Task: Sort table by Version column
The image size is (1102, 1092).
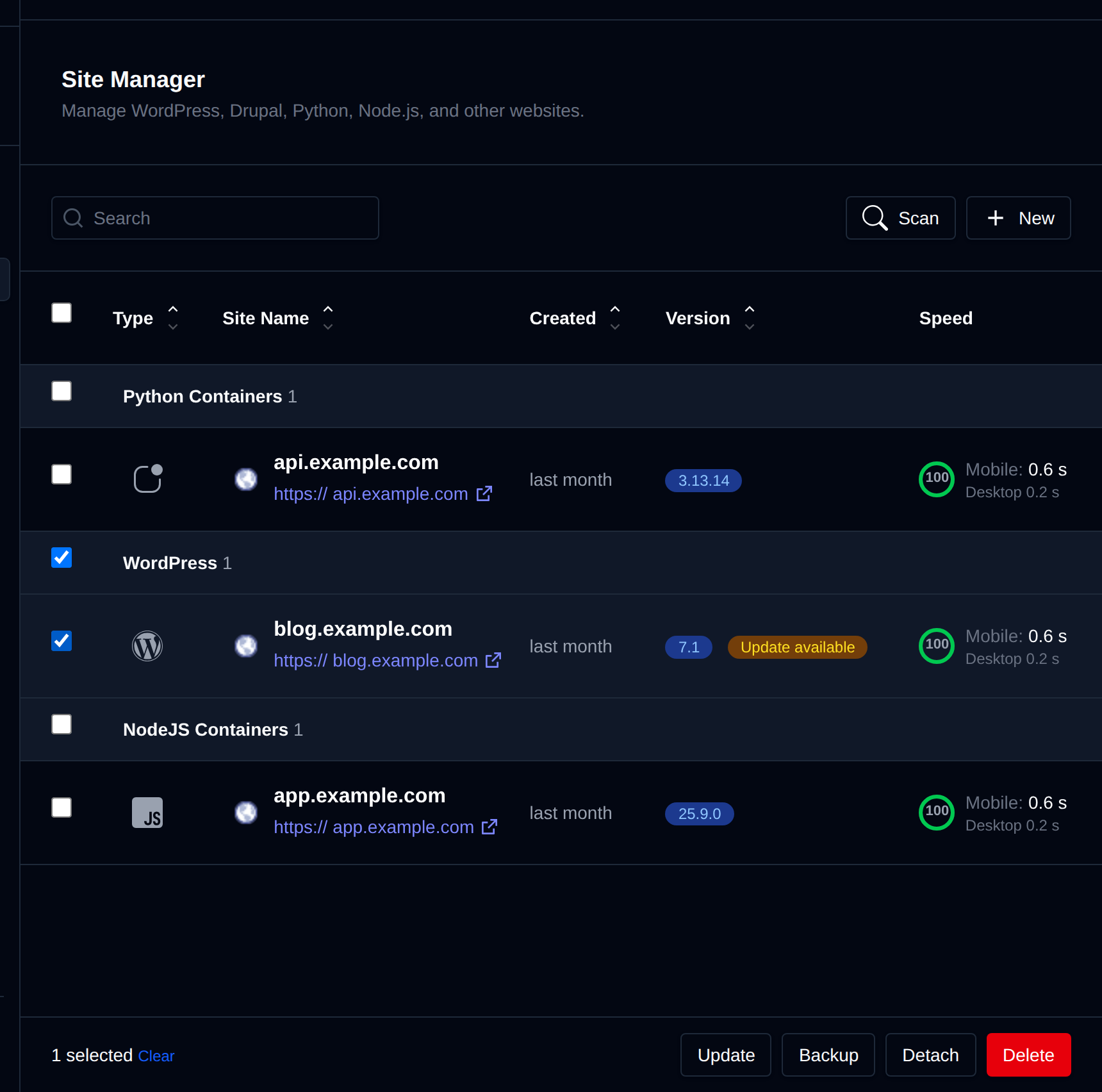Action: 711,318
